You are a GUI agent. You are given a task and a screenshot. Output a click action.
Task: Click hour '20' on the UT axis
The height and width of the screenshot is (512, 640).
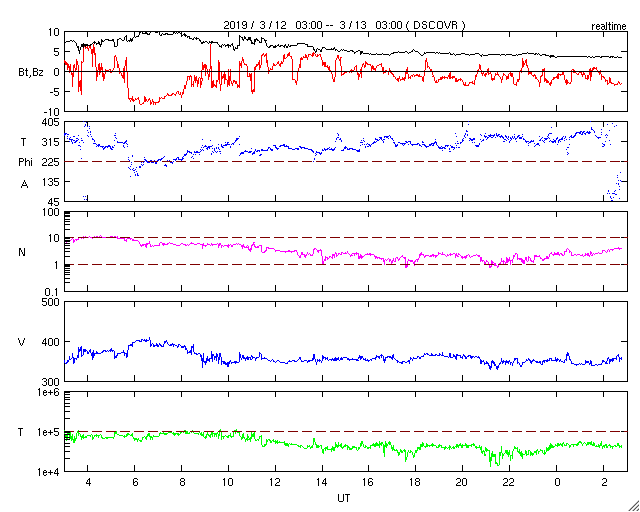click(463, 483)
